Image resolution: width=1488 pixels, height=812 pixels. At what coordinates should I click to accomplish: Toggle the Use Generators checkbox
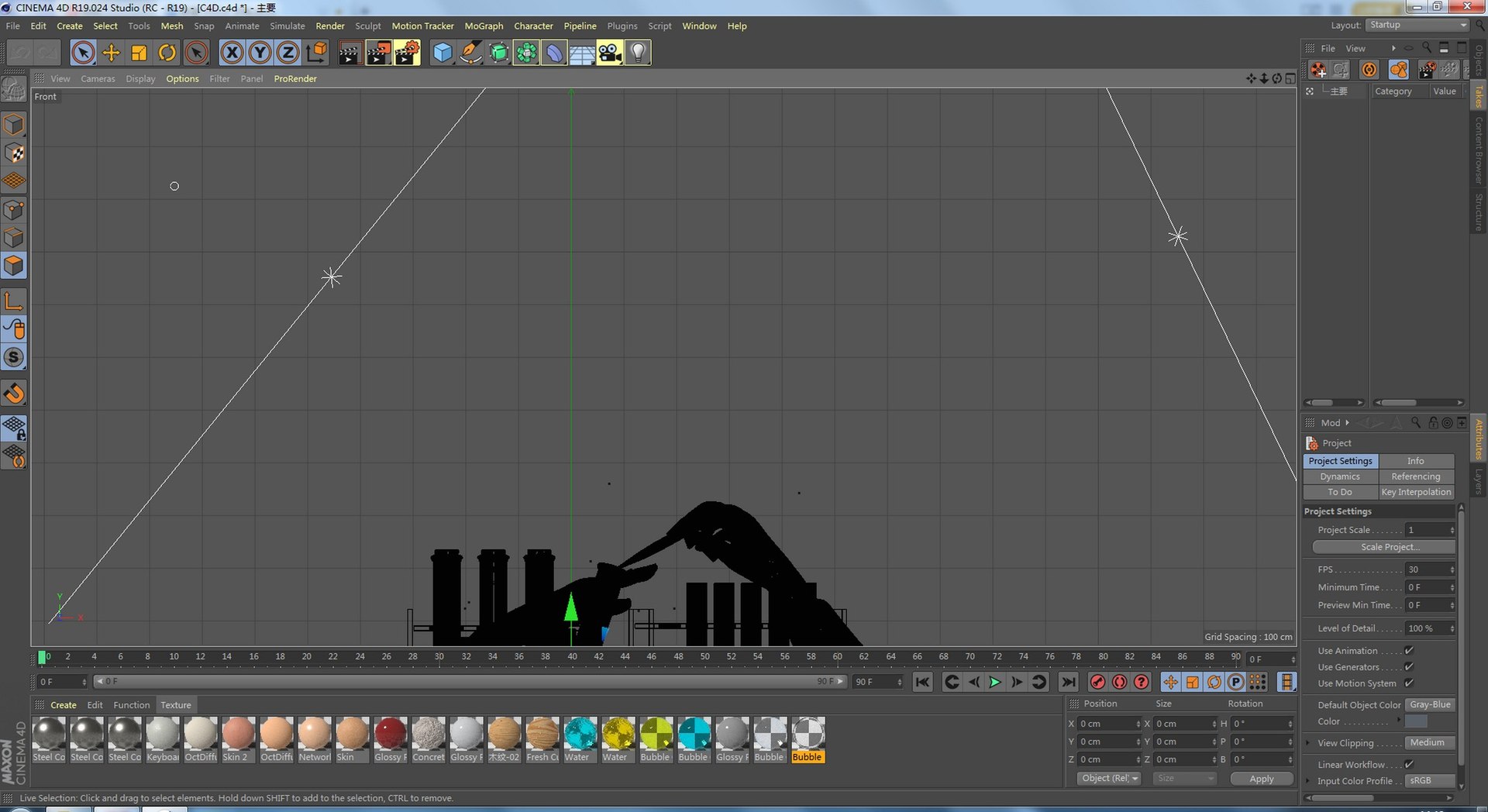click(1409, 666)
